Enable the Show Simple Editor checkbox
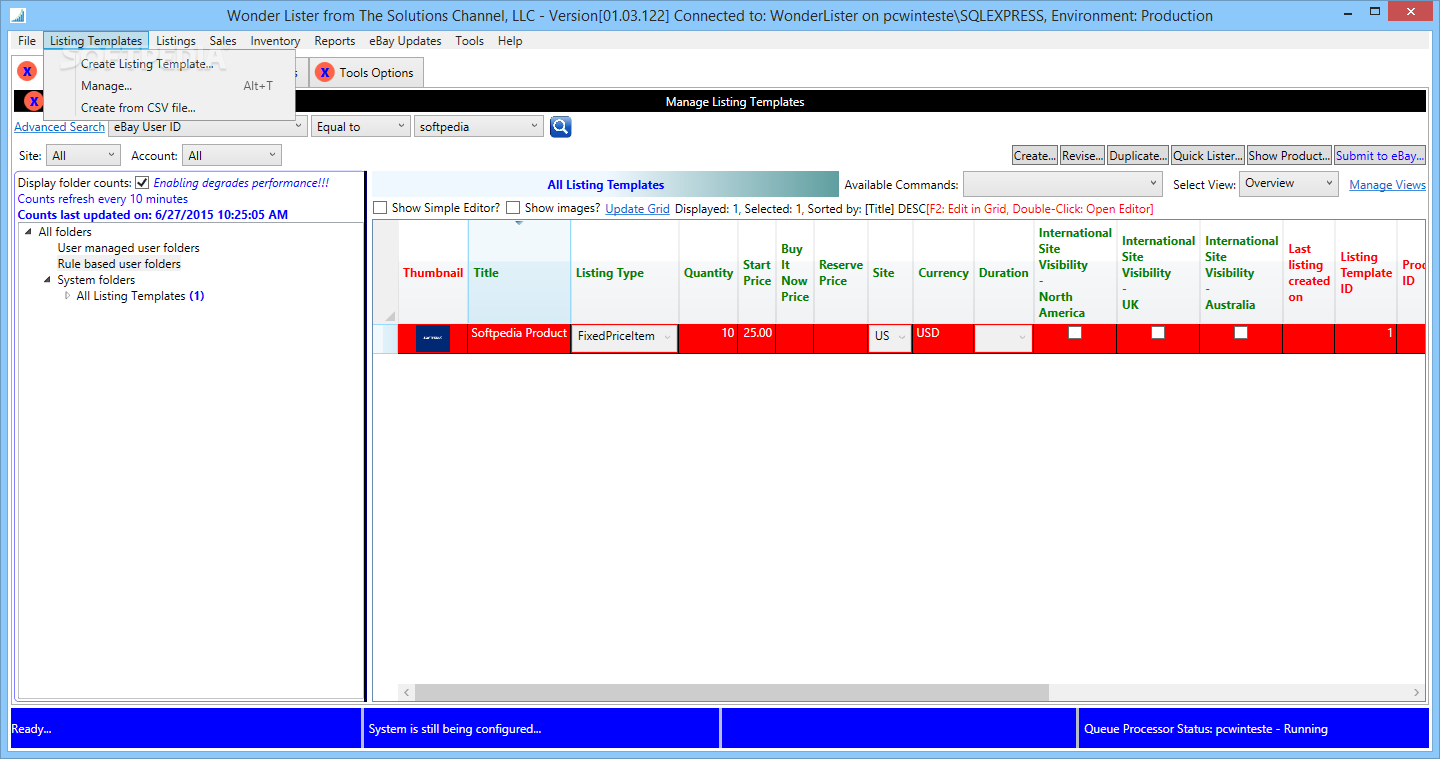Image resolution: width=1440 pixels, height=759 pixels. (x=380, y=208)
